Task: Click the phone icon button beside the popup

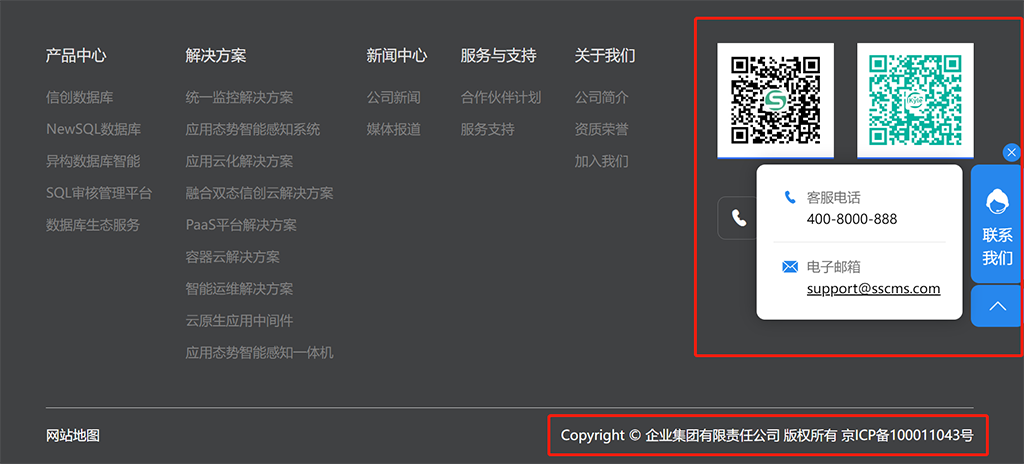Action: [739, 218]
